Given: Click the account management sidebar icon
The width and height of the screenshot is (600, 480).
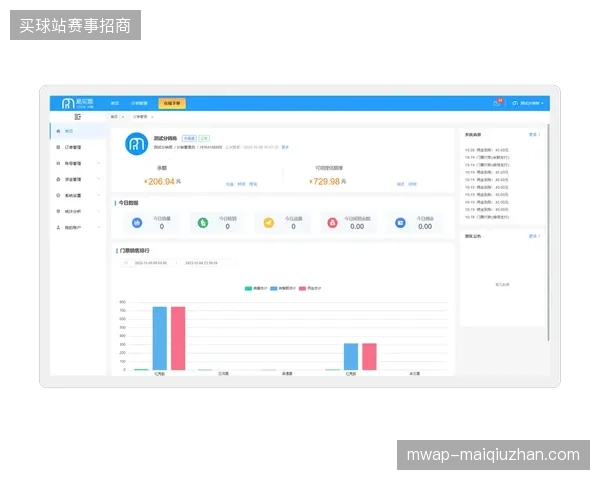Looking at the screenshot, I should click(x=58, y=163).
